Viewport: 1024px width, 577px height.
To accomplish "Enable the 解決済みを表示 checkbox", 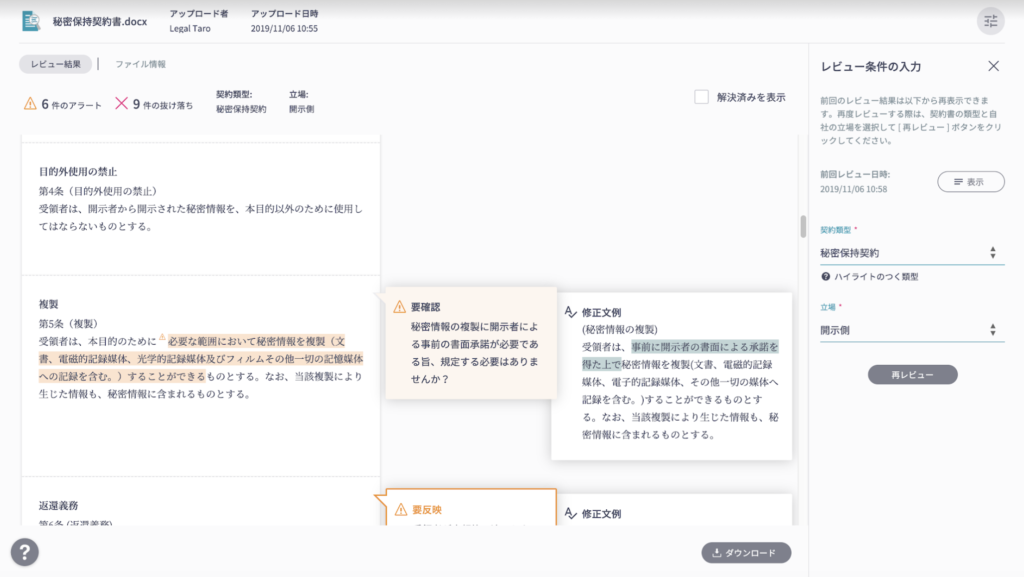I will point(702,97).
